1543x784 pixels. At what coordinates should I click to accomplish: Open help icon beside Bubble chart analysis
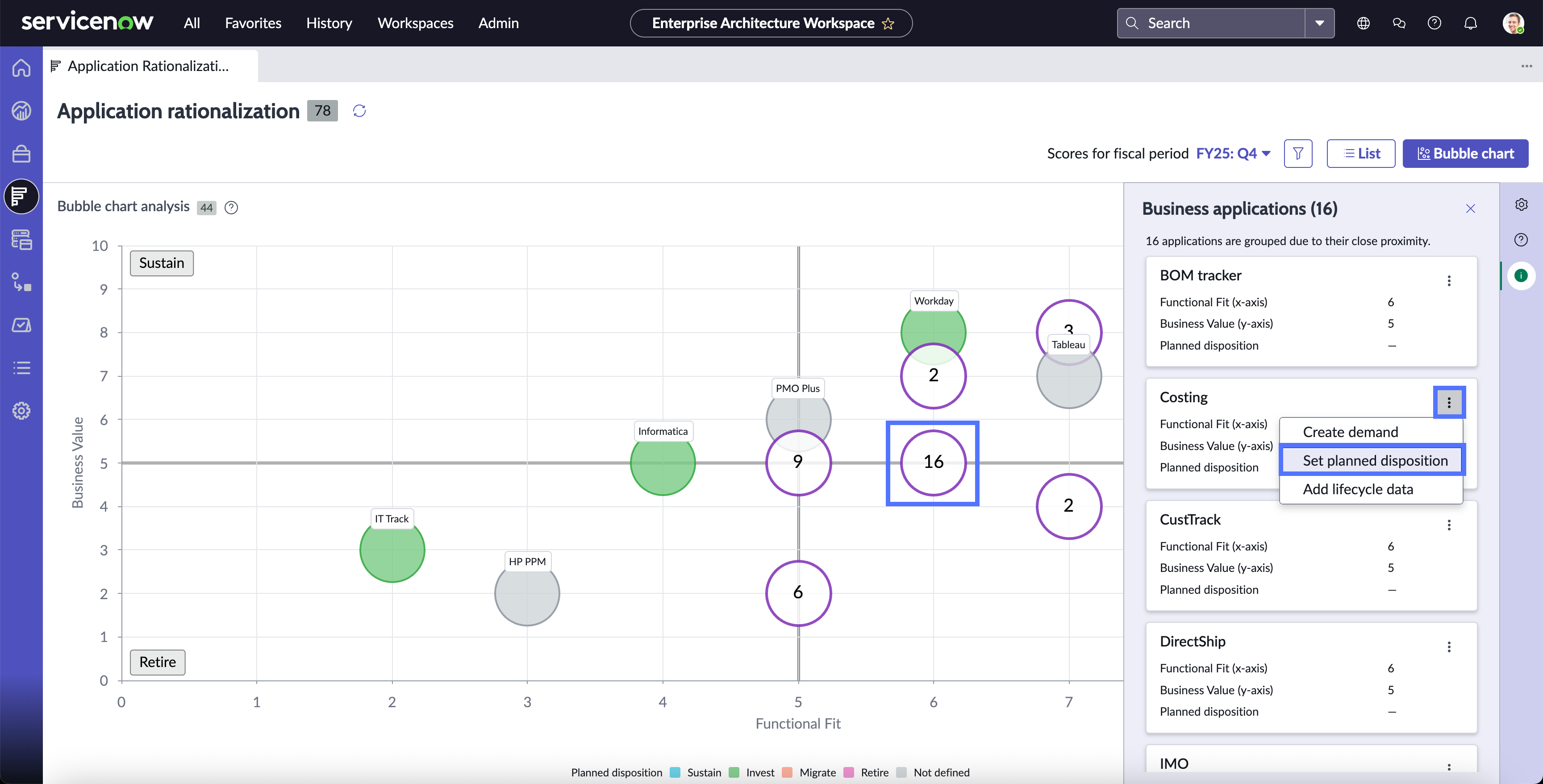(x=231, y=207)
